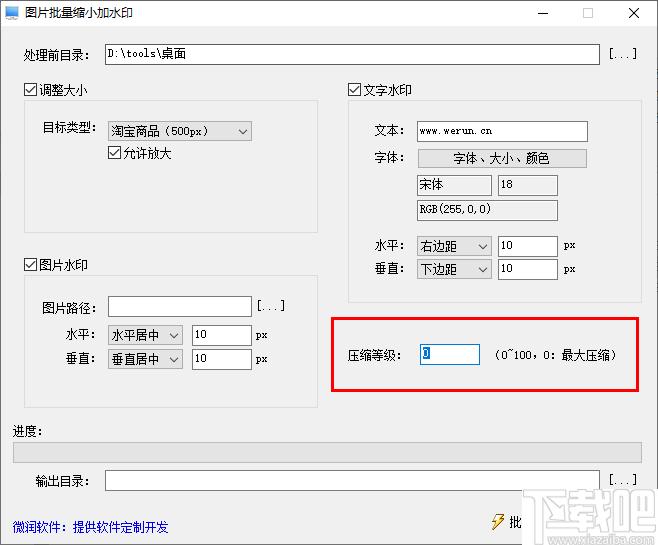Click text watermark vertical margin value field

pyautogui.click(x=527, y=269)
